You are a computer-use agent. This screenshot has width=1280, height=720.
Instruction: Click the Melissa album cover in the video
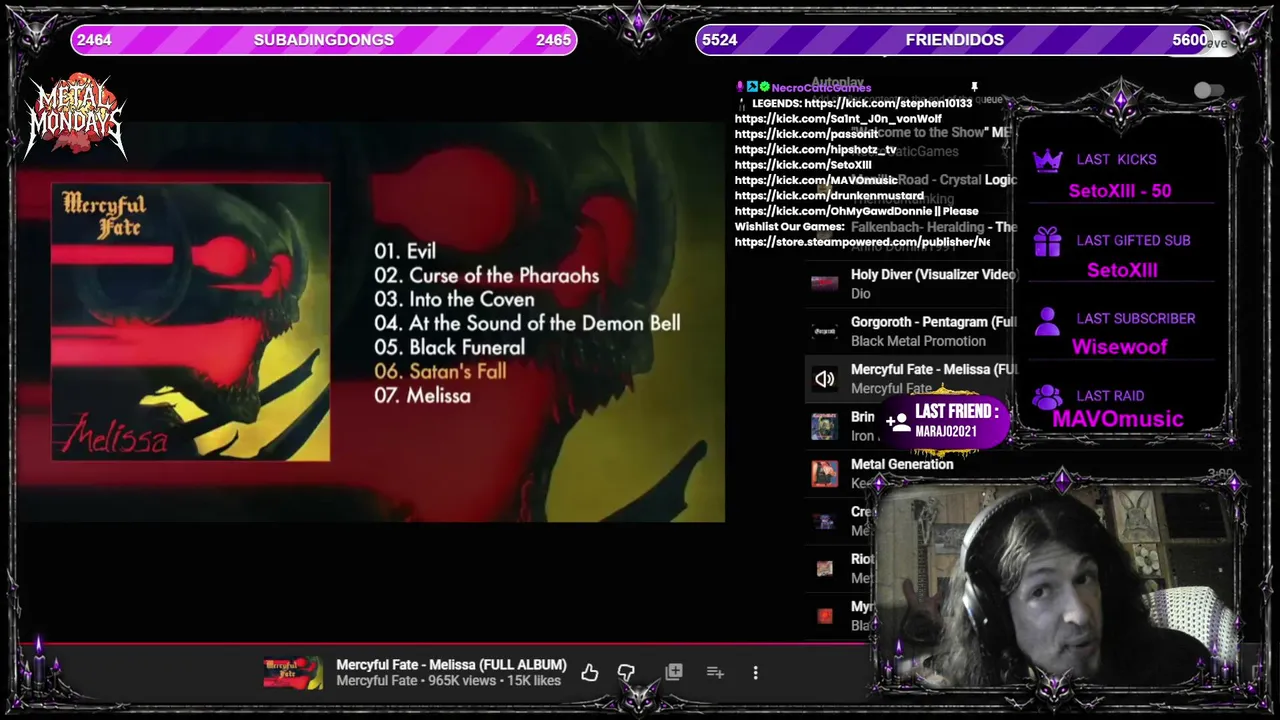(x=191, y=322)
